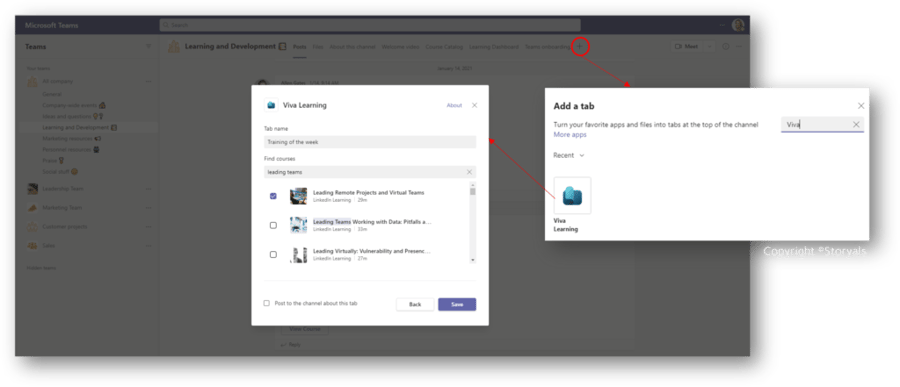The height and width of the screenshot is (387, 900).
Task: Open the Meet button dropdown arrow
Action: click(x=709, y=47)
